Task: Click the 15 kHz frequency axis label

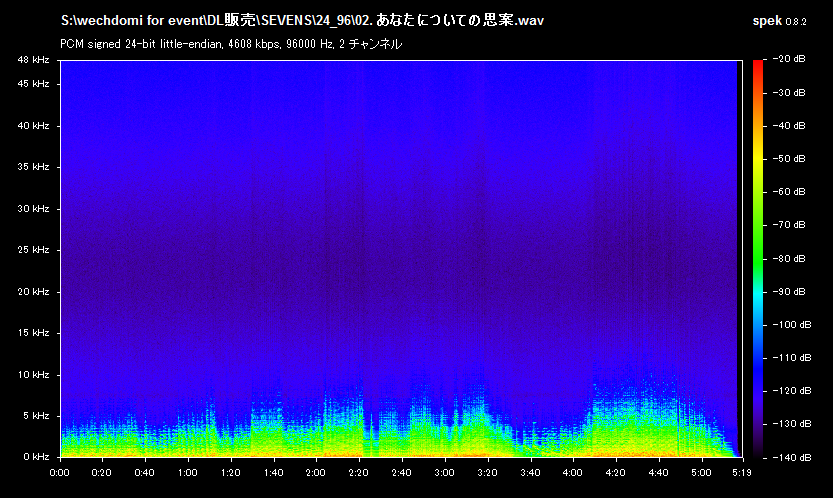Action: click(33, 333)
